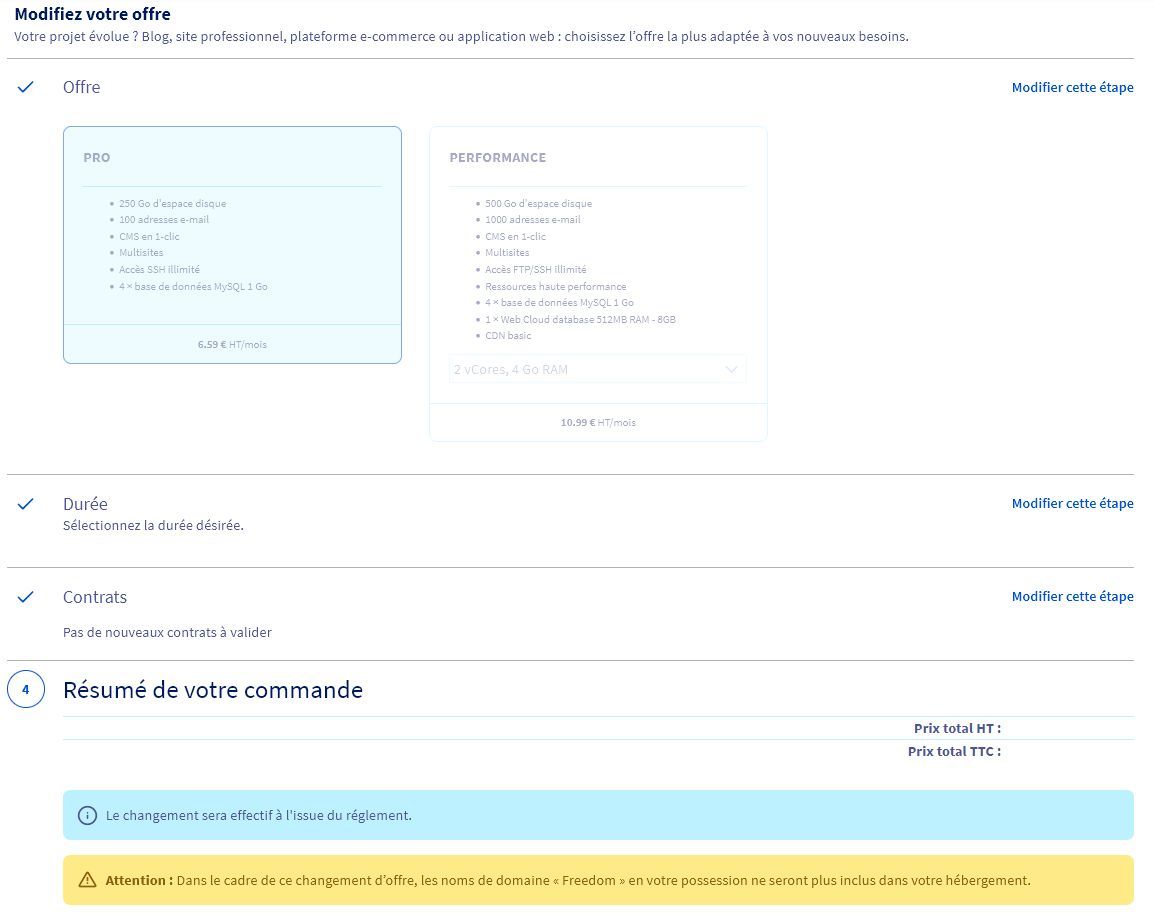1154x914 pixels.
Task: Click Modifier cette étape for Offre
Action: pyautogui.click(x=1072, y=87)
